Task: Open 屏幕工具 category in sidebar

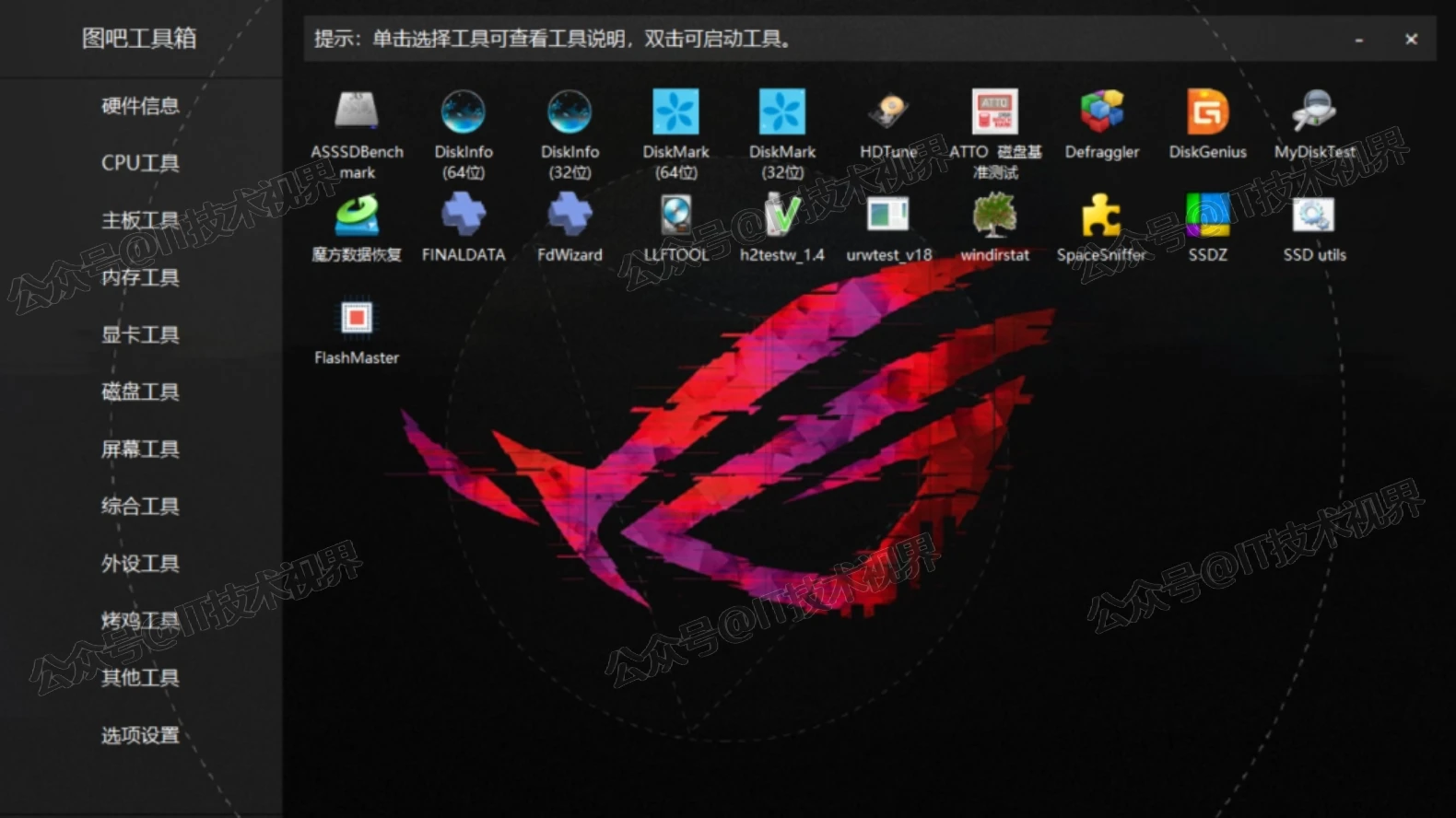Action: point(140,449)
